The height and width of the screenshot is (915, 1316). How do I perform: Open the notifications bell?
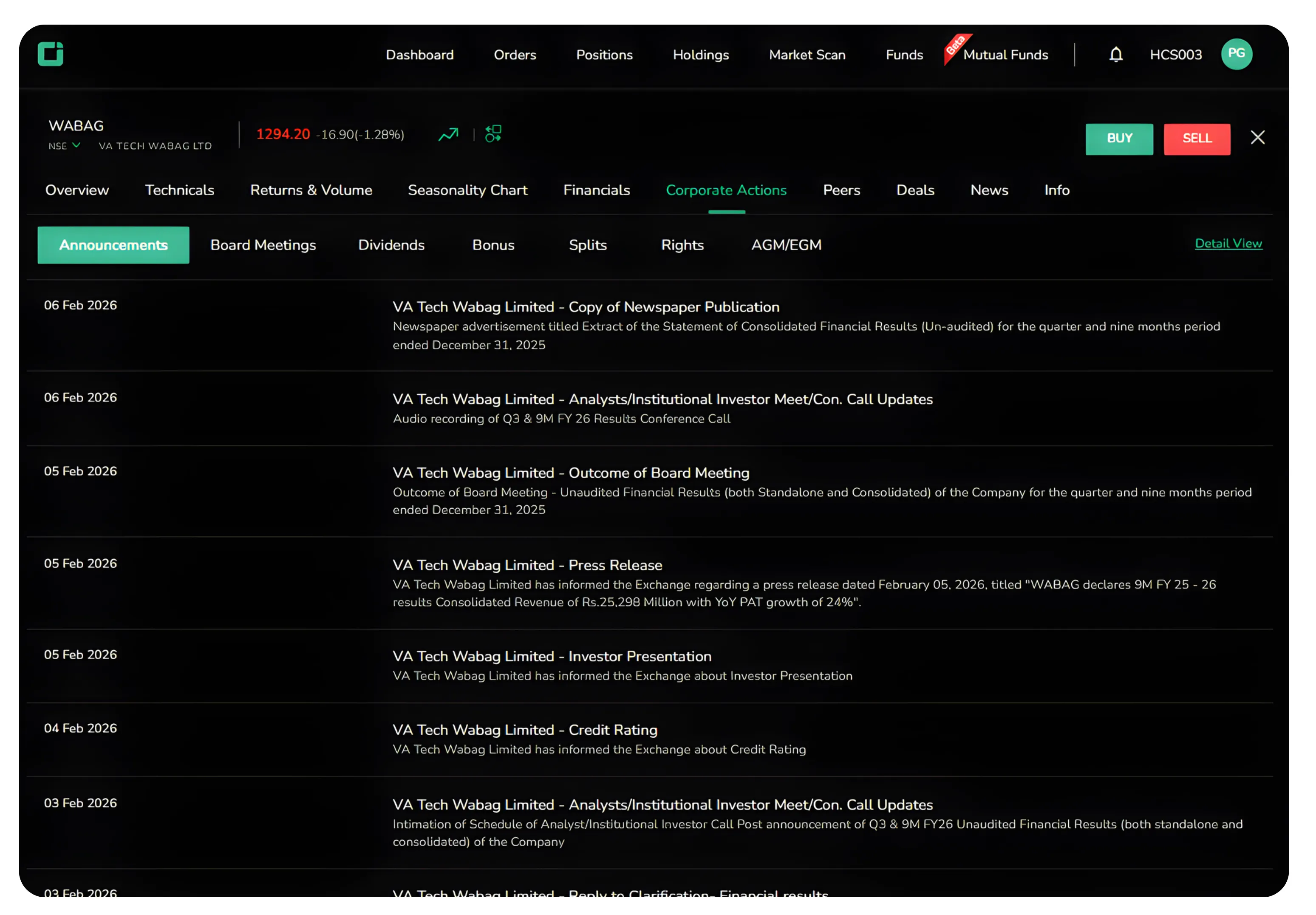pos(1116,54)
